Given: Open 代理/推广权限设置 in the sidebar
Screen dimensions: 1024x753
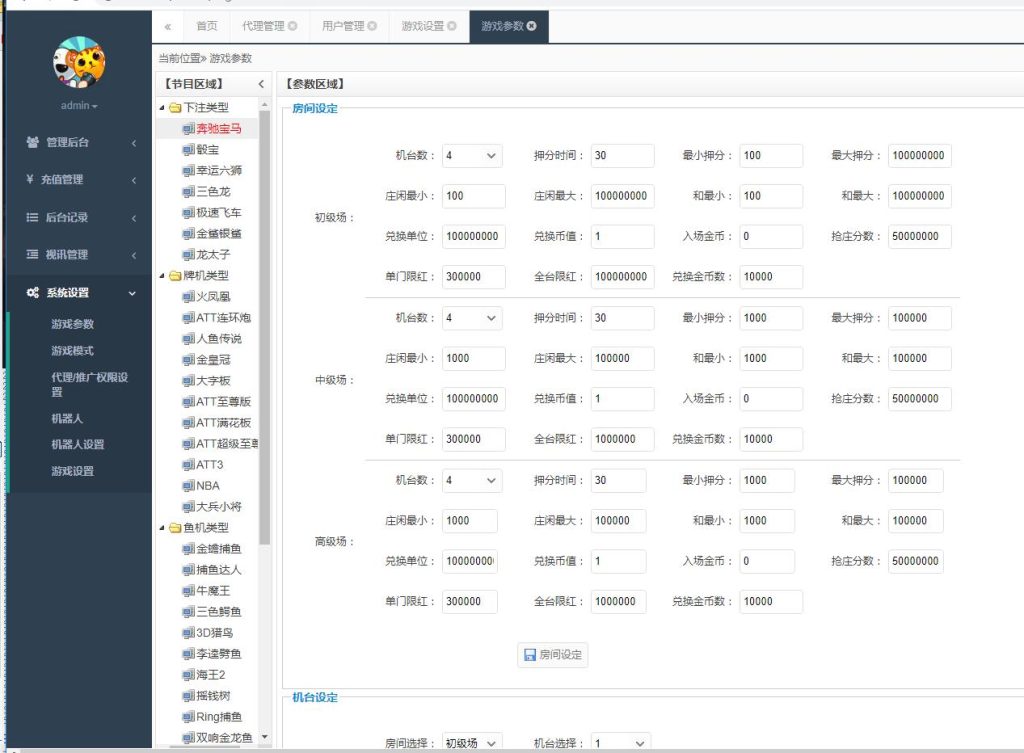Looking at the screenshot, I should (89, 384).
